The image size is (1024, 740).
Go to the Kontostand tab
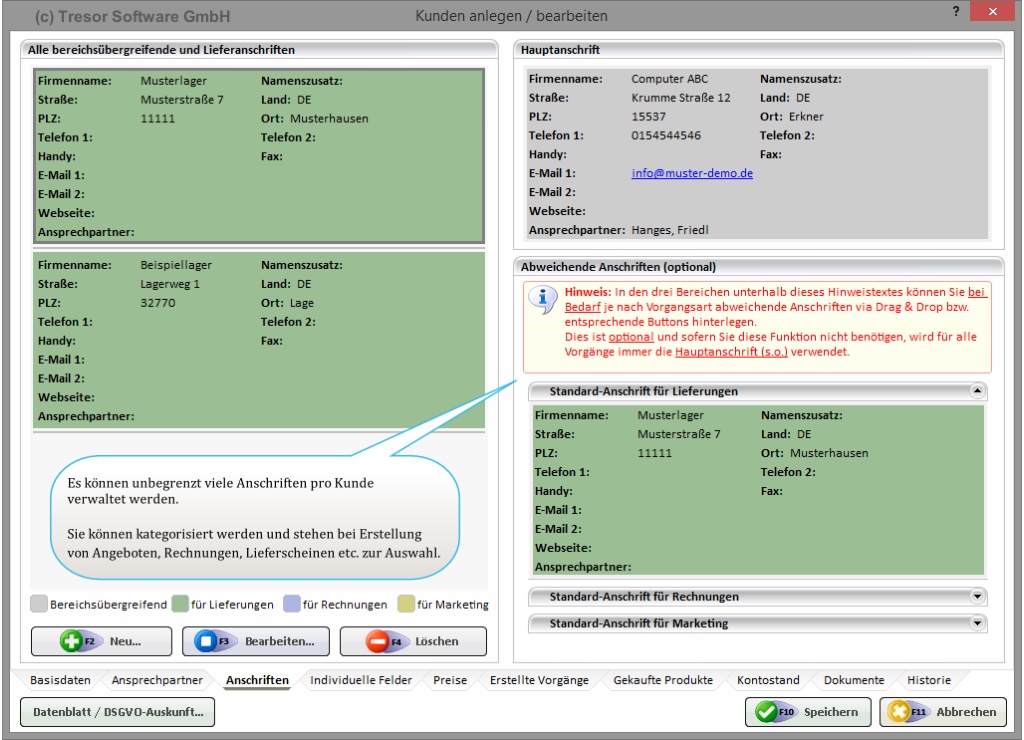(x=768, y=680)
